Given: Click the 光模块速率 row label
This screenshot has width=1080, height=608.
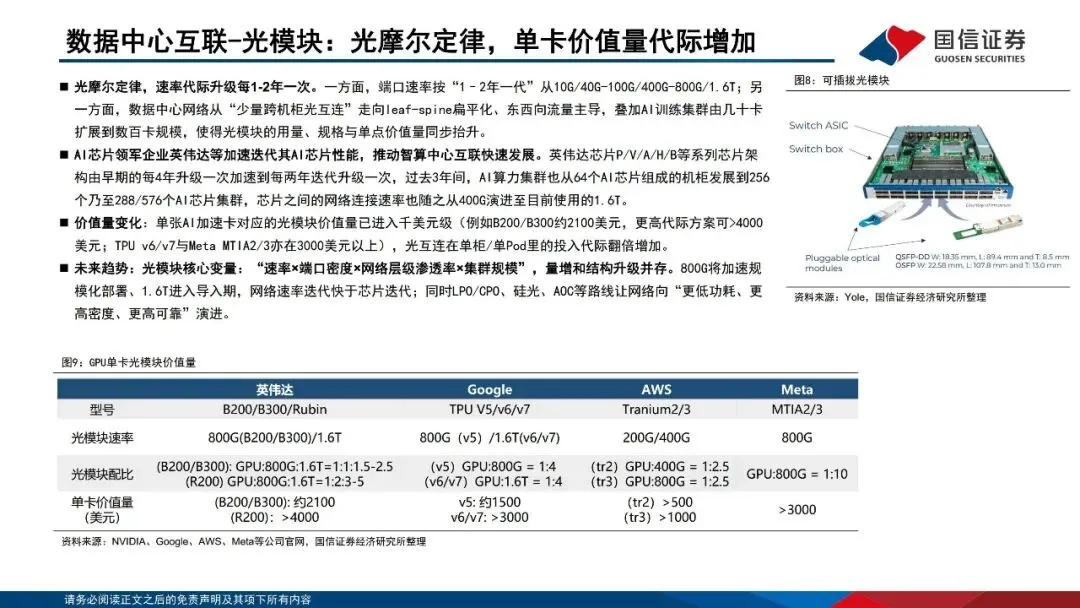Looking at the screenshot, I should [102, 438].
